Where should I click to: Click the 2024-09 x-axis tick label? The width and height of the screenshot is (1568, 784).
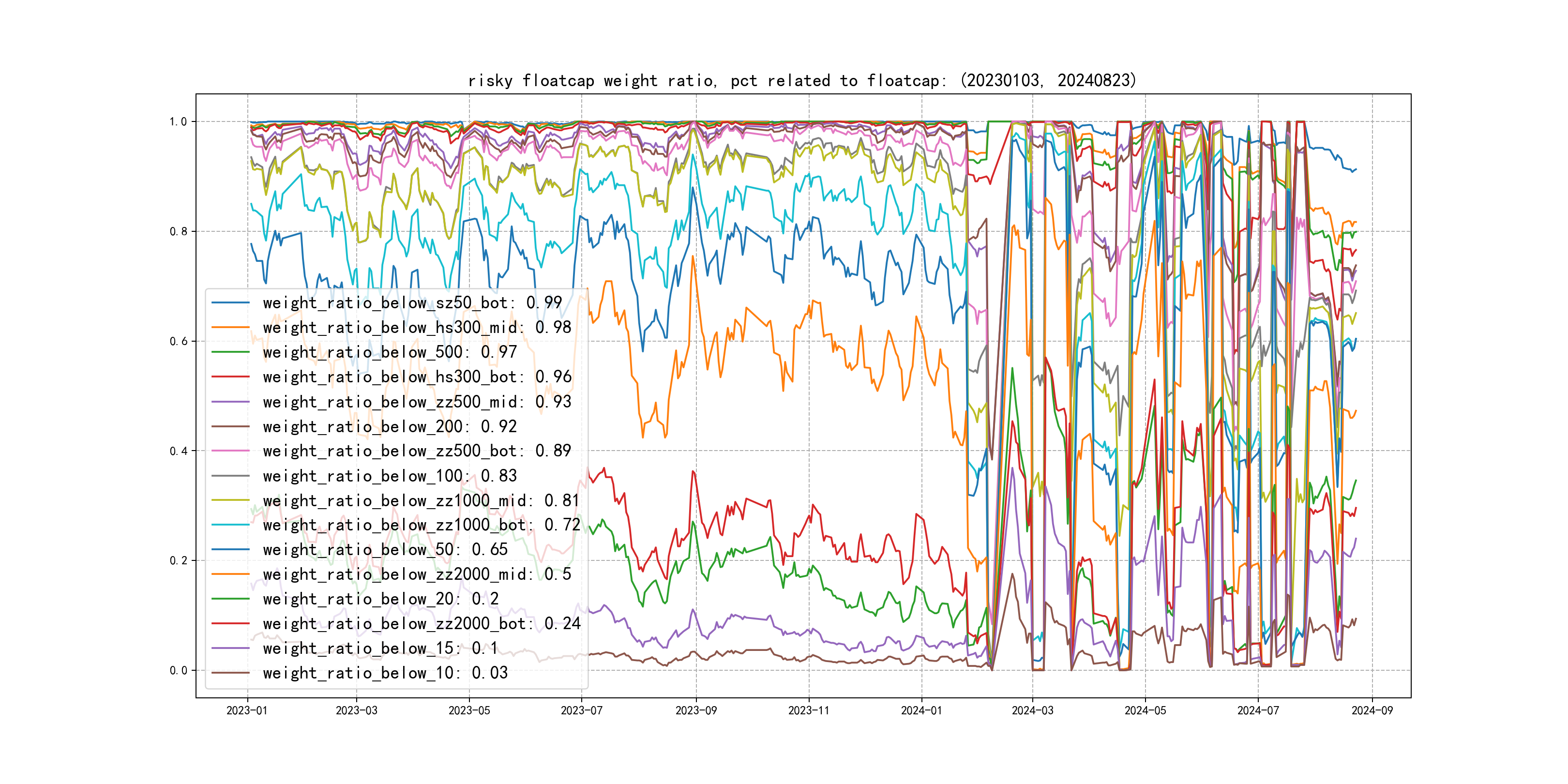coord(1372,710)
